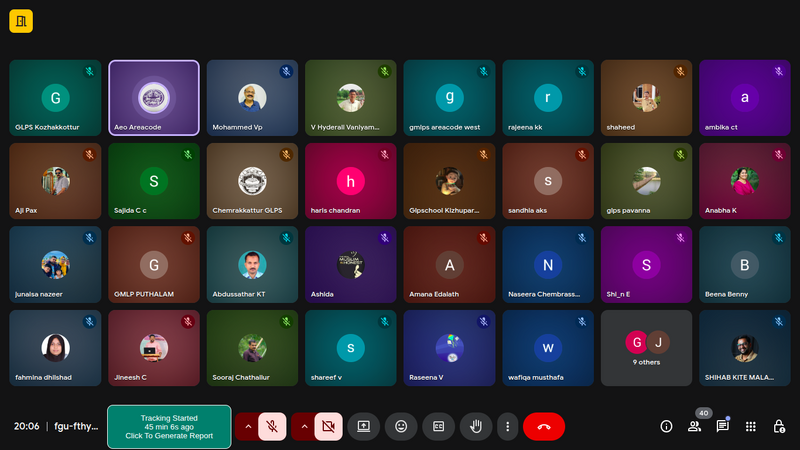Open the activities panel
The height and width of the screenshot is (450, 800).
click(751, 426)
